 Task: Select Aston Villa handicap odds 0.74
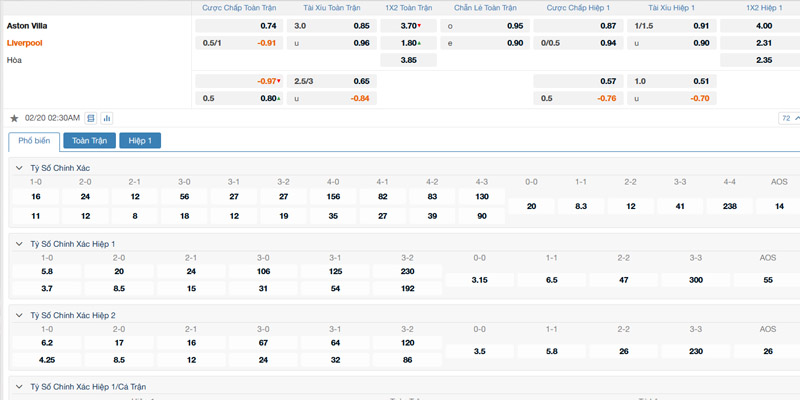pyautogui.click(x=239, y=26)
